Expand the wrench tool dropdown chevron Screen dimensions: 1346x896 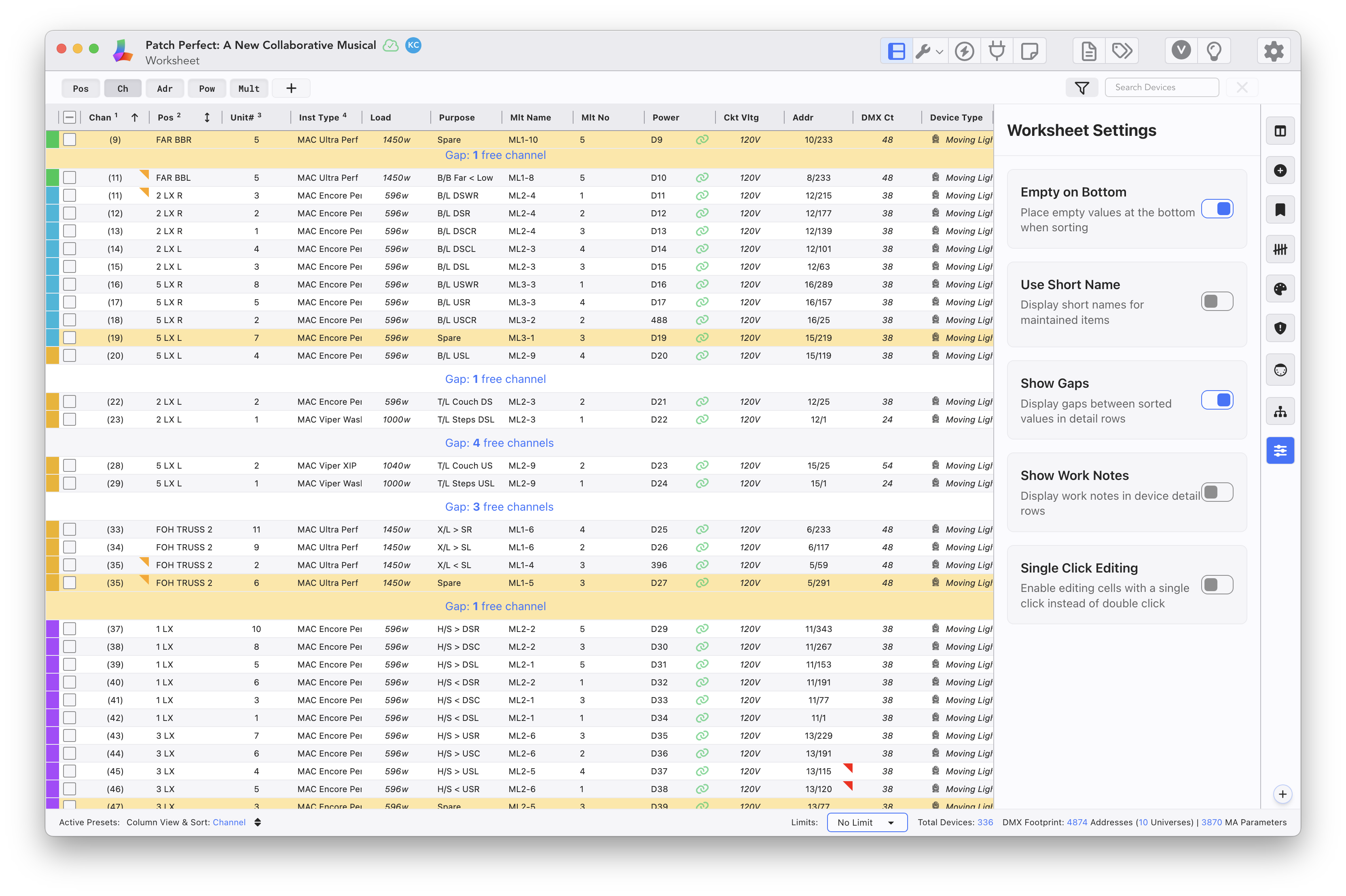(939, 52)
